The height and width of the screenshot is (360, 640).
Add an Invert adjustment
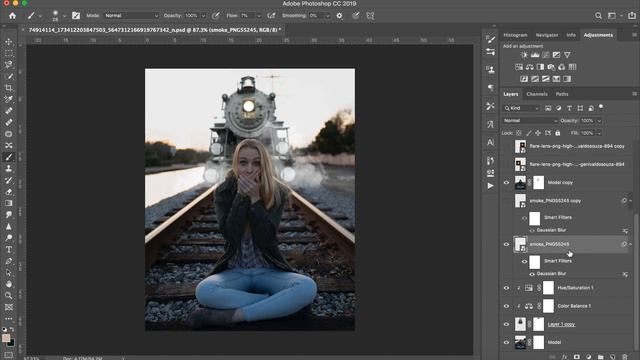pyautogui.click(x=524, y=79)
